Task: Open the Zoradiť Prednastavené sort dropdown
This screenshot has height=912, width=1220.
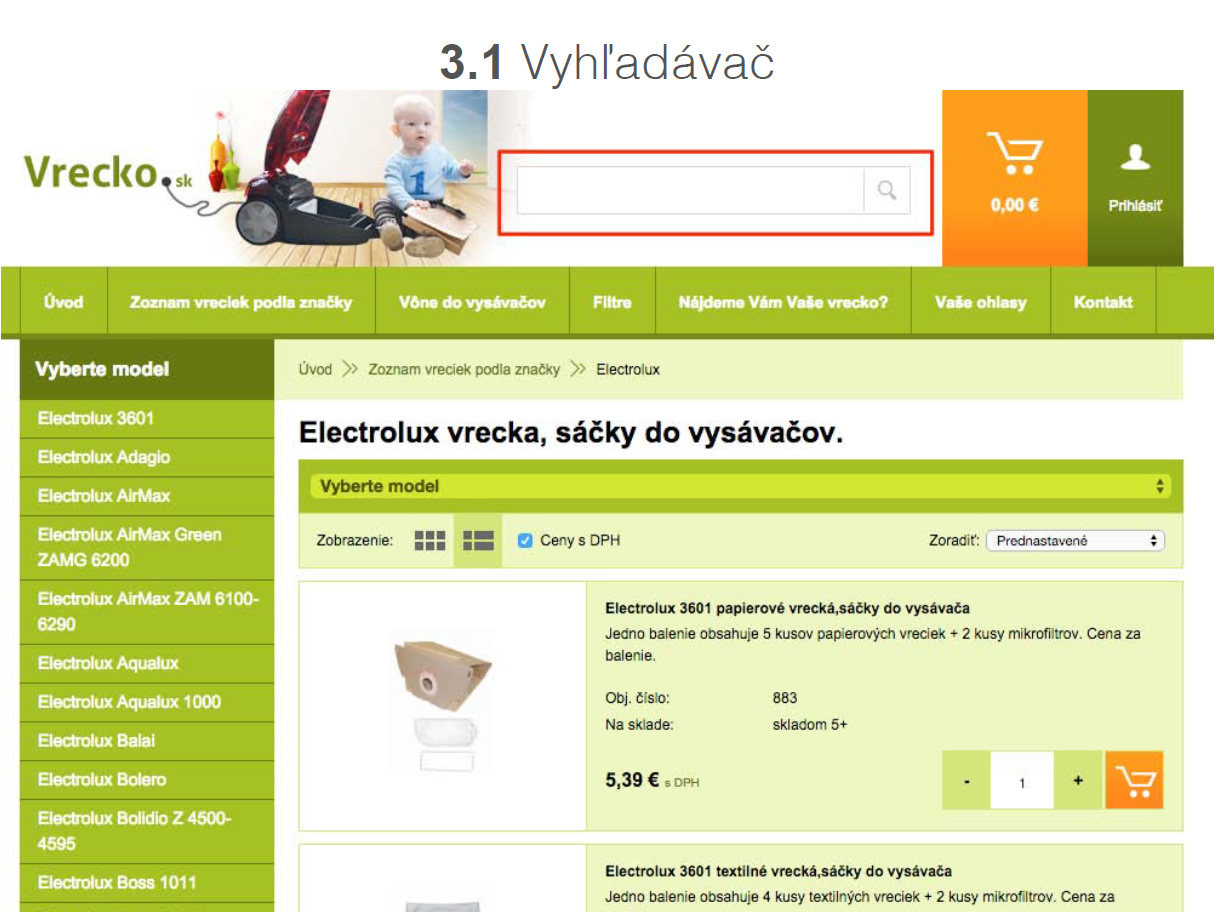Action: [x=1075, y=541]
